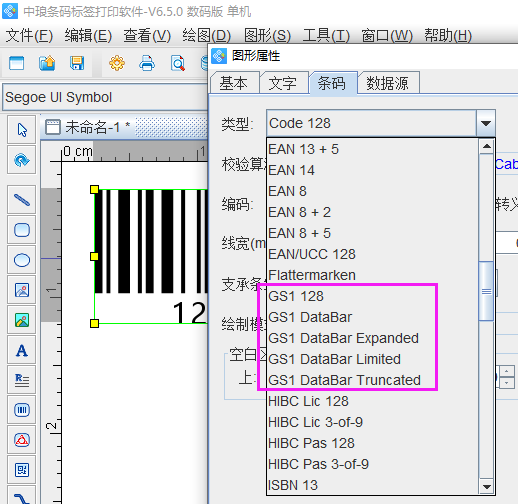Click the dropdown list scroll up arrow
Image resolution: width=518 pixels, height=504 pixels.
point(487,146)
